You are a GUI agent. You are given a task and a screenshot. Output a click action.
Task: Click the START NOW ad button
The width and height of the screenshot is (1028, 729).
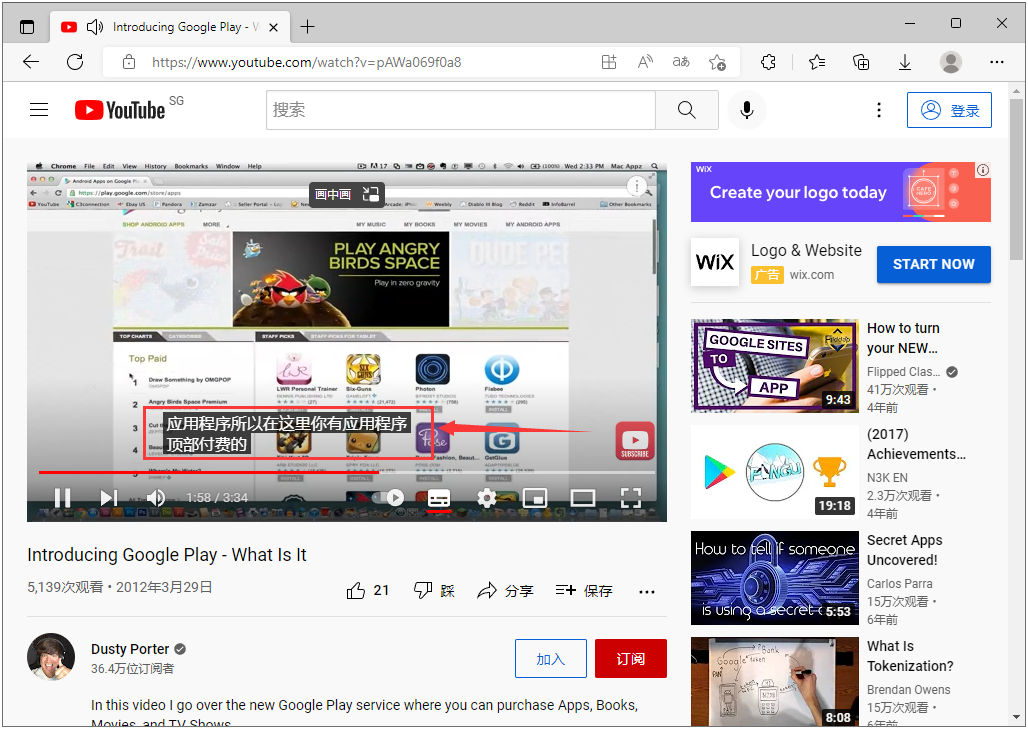[934, 264]
